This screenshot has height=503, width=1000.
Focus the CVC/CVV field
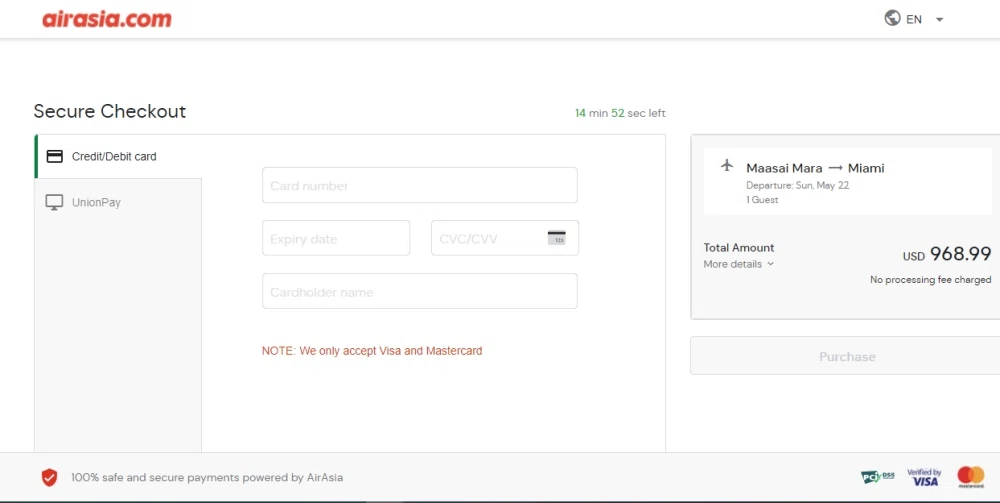coord(505,238)
